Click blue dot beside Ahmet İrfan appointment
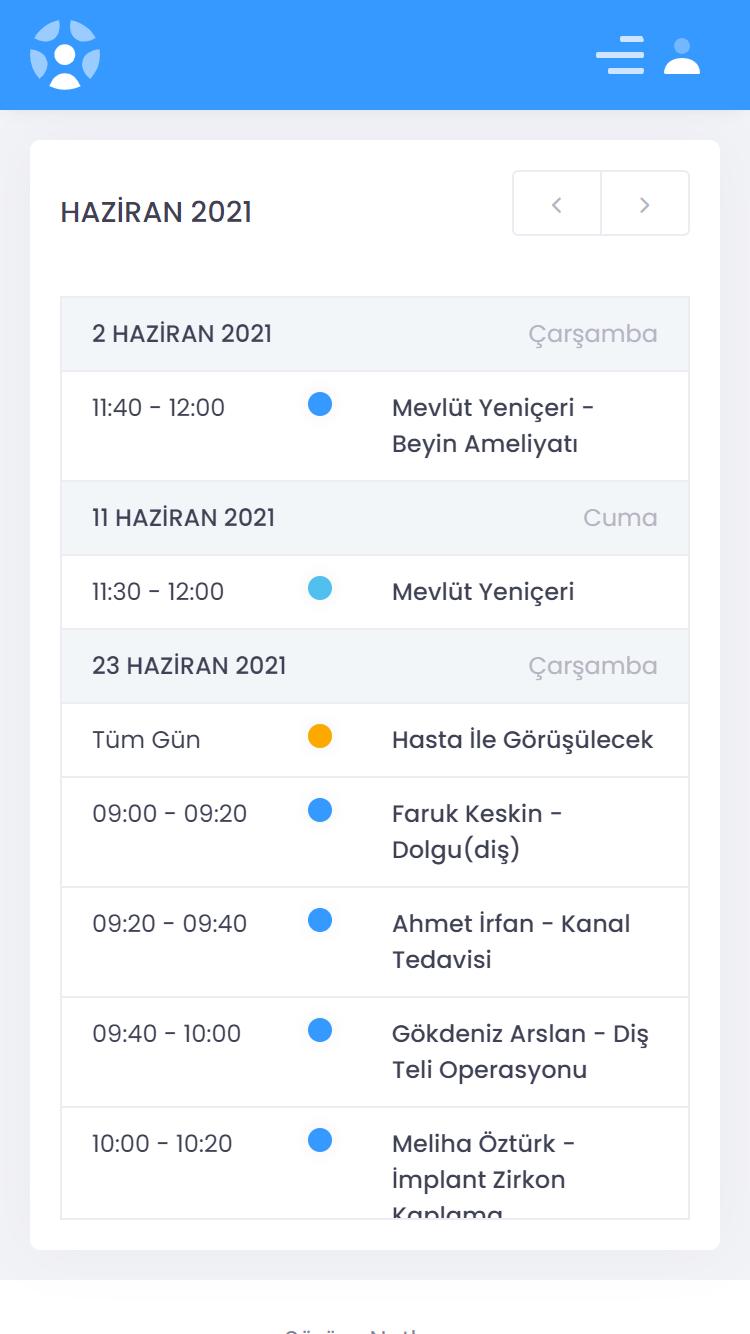750x1334 pixels. tap(320, 920)
